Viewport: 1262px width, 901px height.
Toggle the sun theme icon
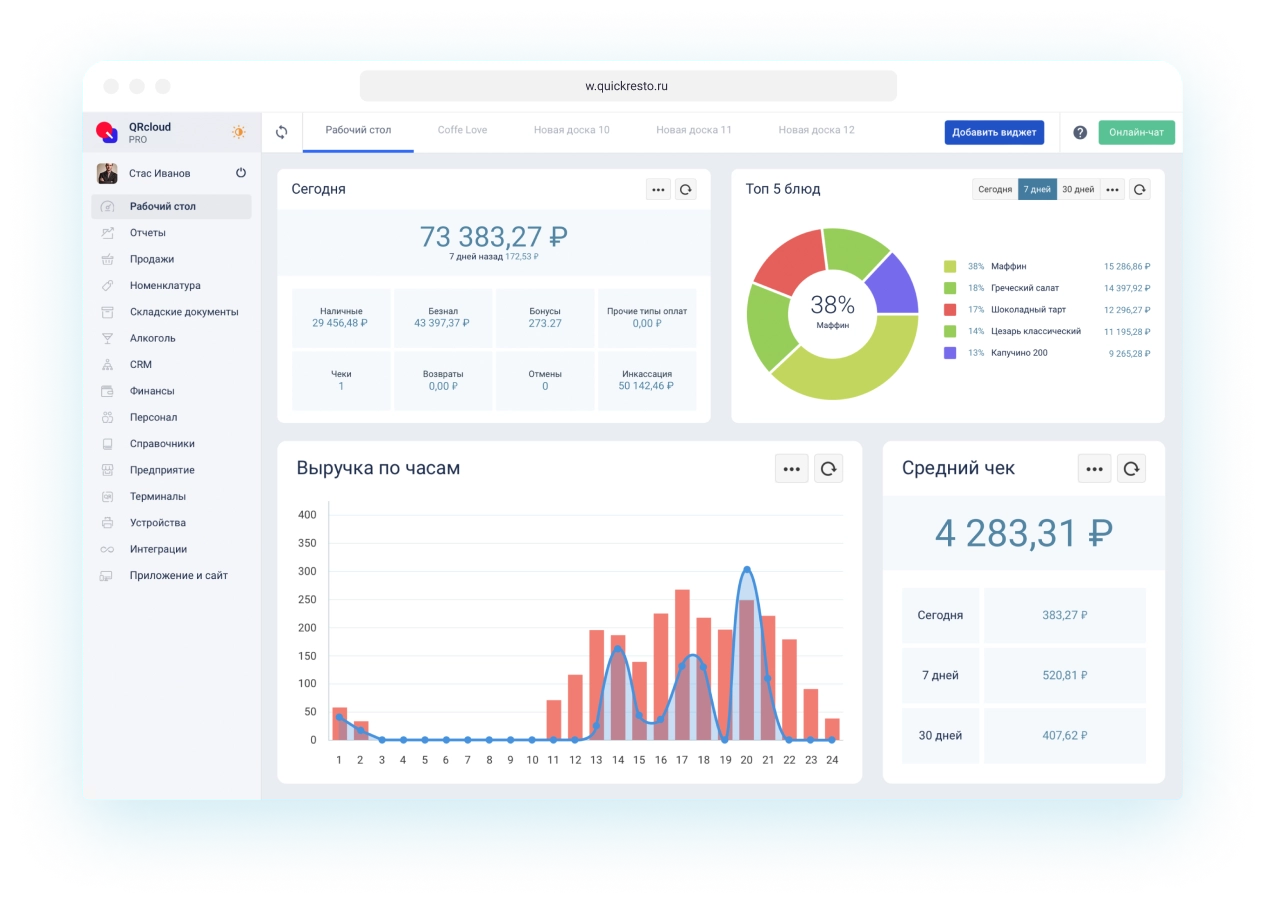pyautogui.click(x=239, y=132)
